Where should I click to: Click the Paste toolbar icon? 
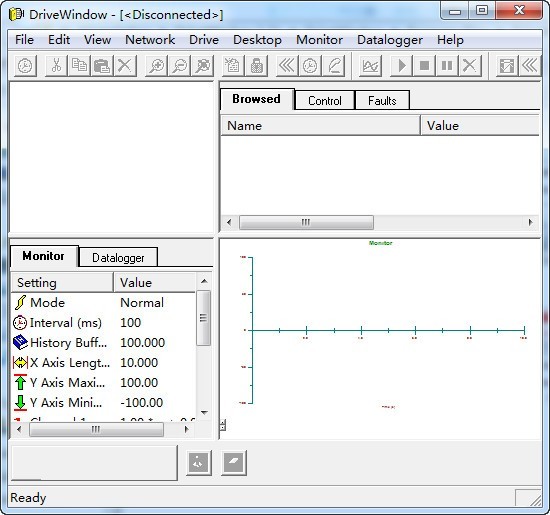[102, 66]
